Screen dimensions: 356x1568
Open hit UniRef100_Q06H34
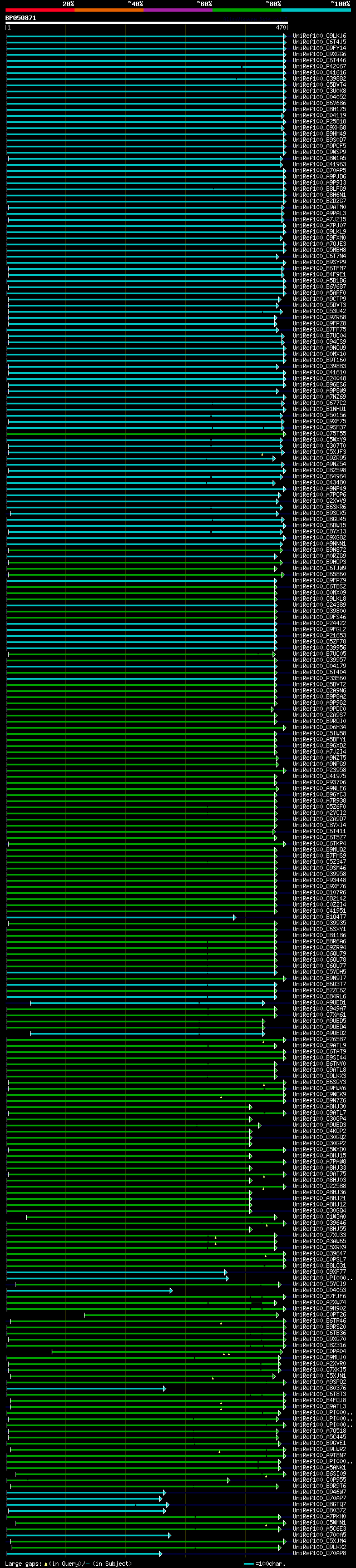click(x=319, y=728)
